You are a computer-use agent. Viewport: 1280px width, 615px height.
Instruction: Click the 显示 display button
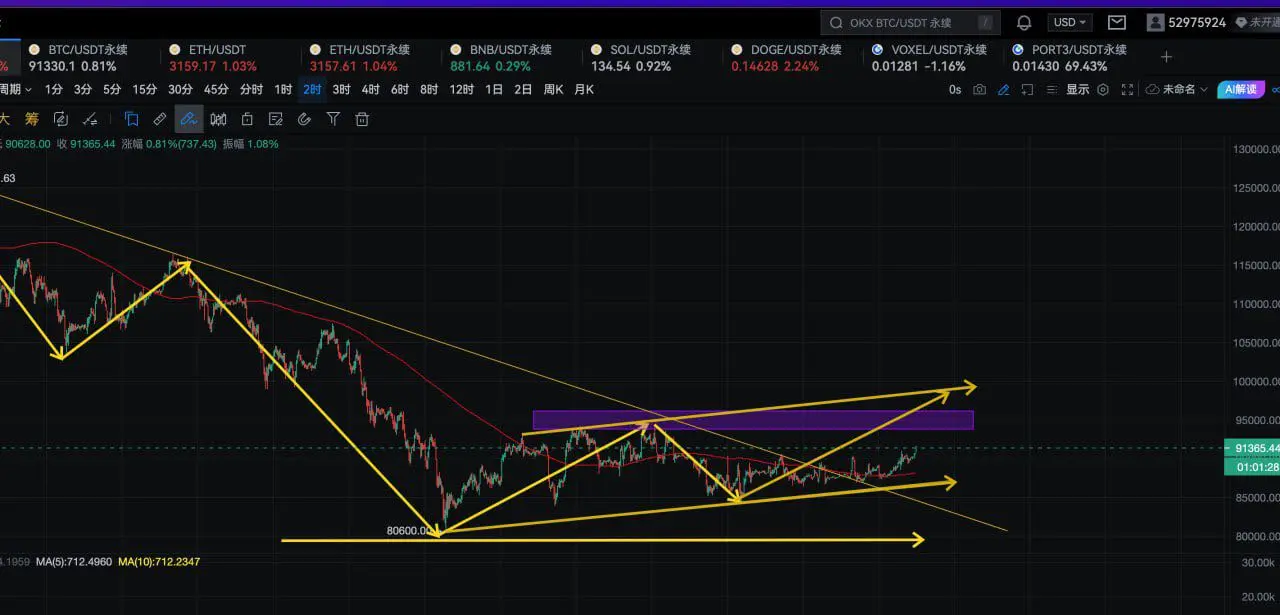(x=1077, y=89)
